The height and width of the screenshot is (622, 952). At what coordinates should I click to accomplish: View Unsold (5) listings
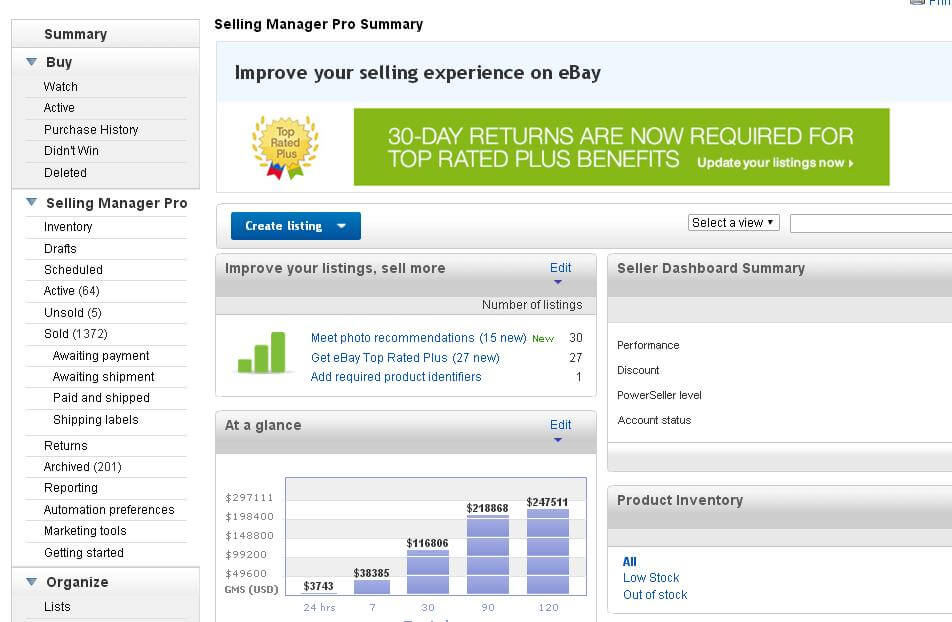pyautogui.click(x=73, y=313)
